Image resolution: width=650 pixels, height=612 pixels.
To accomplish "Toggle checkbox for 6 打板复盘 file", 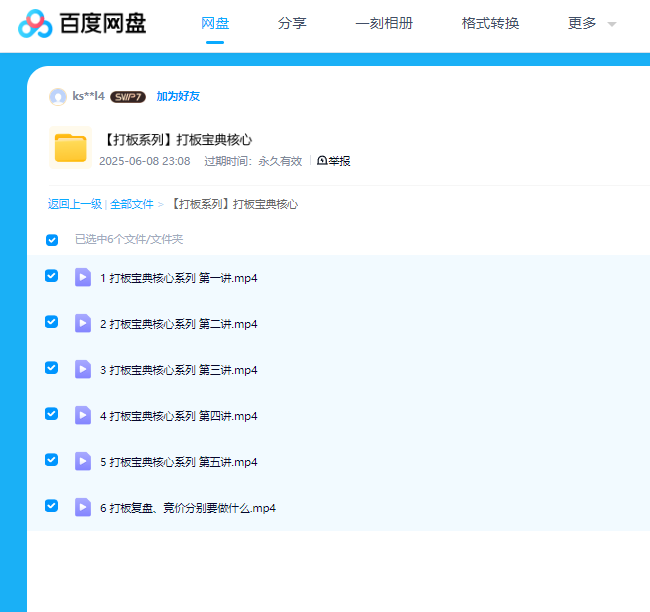I will [52, 506].
